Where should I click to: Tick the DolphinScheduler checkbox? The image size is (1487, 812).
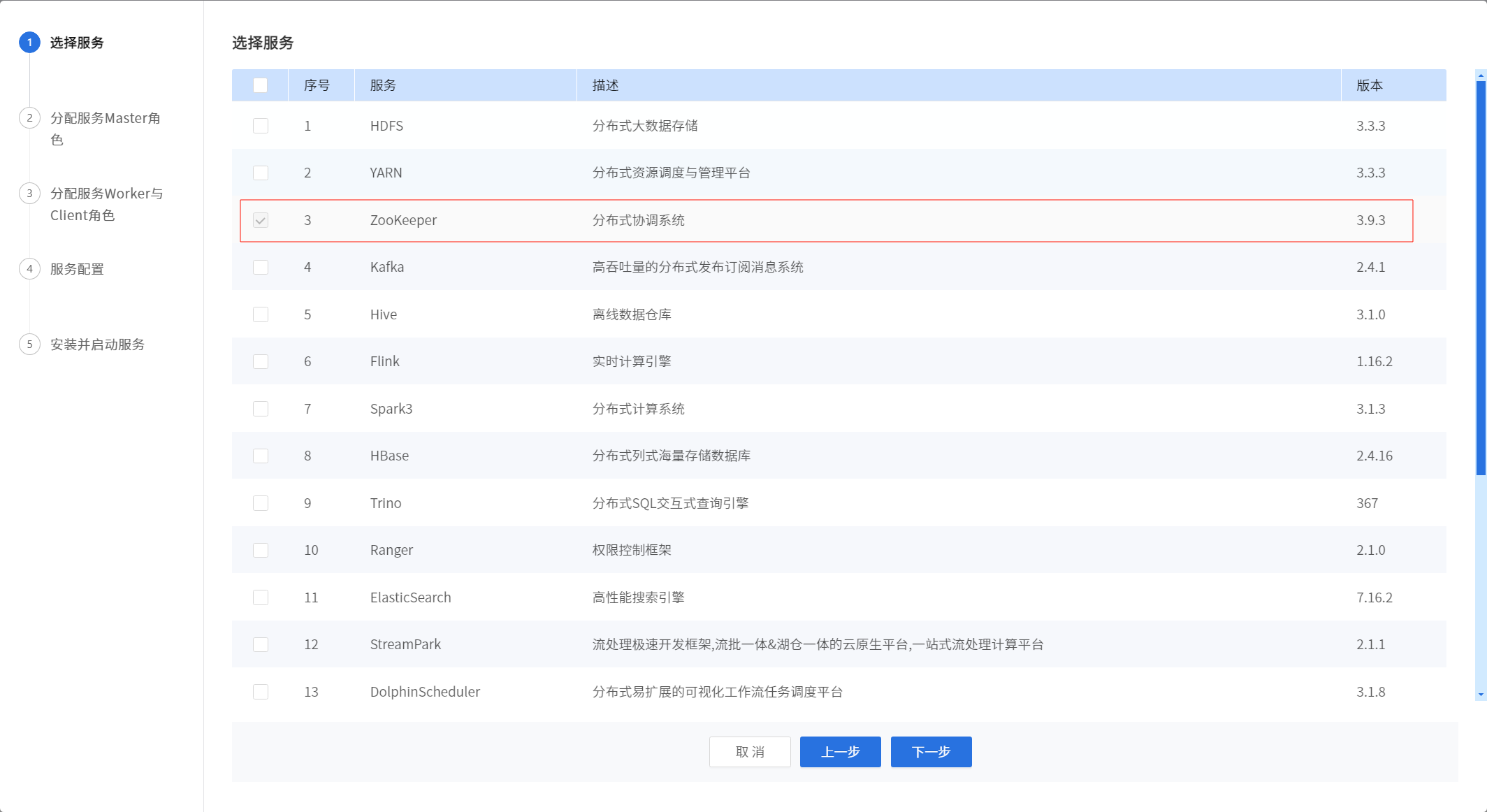tap(261, 692)
